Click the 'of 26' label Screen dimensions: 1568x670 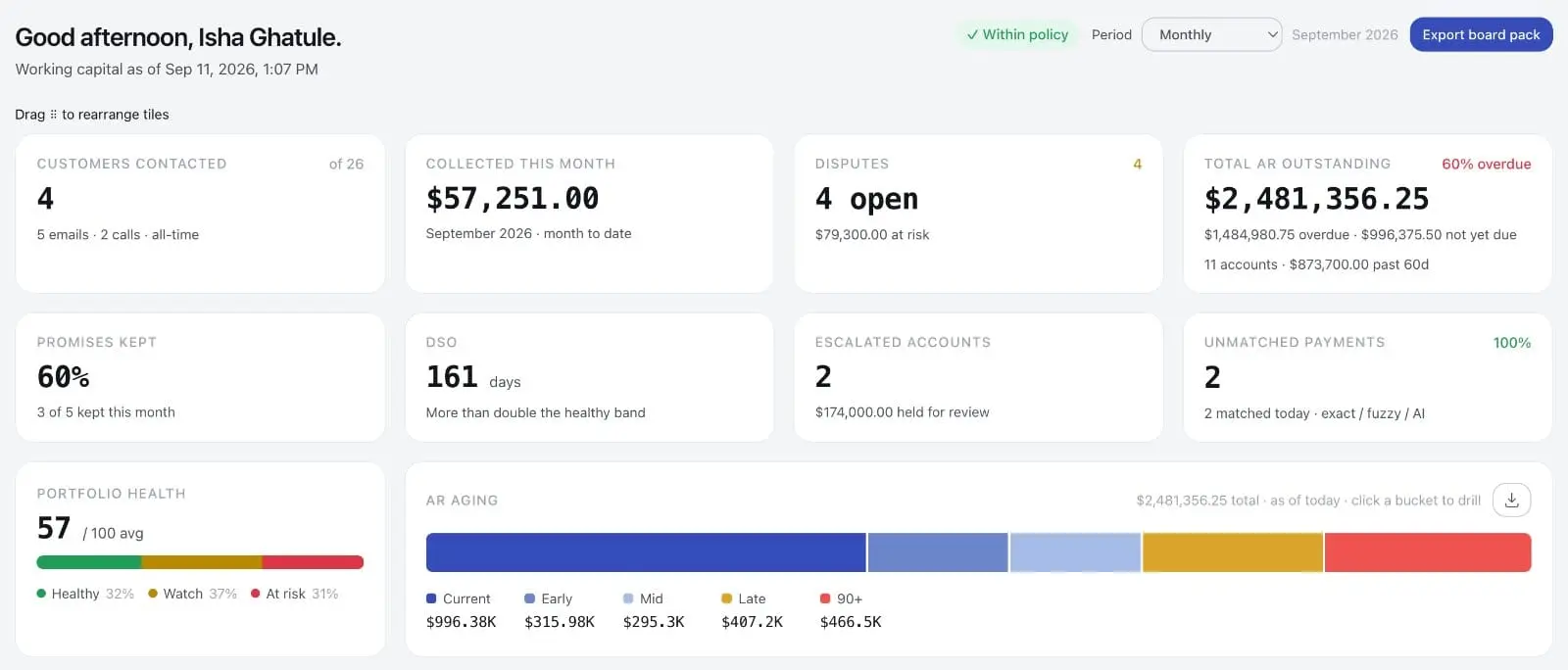tap(346, 164)
